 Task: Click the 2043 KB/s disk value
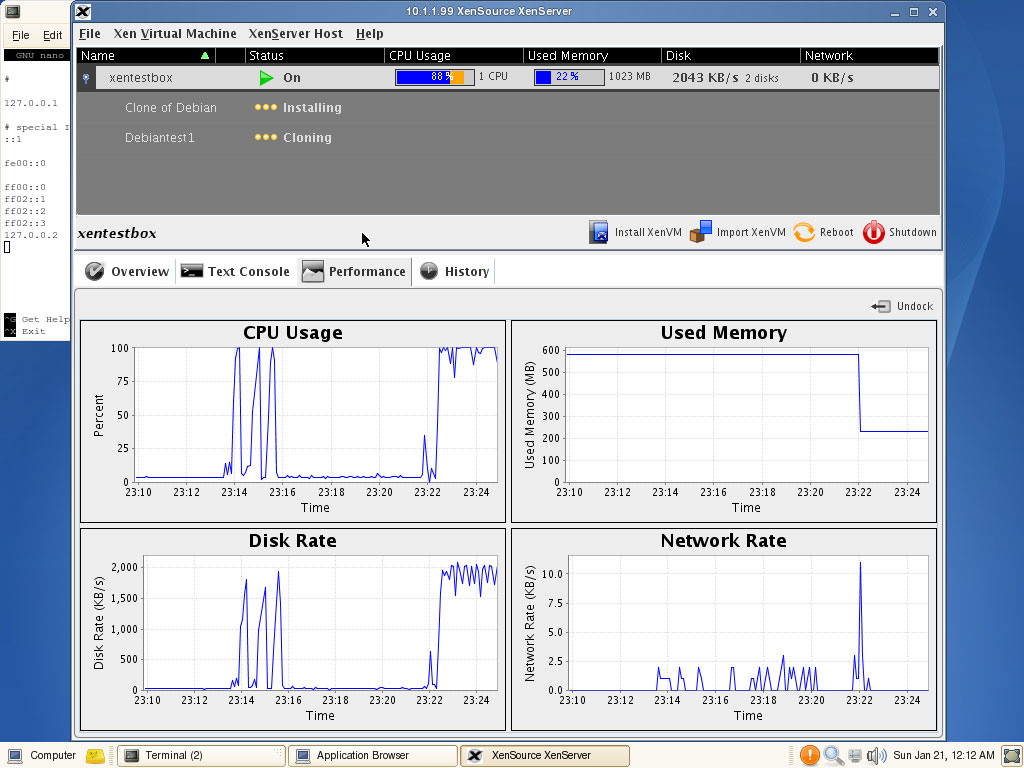(705, 78)
